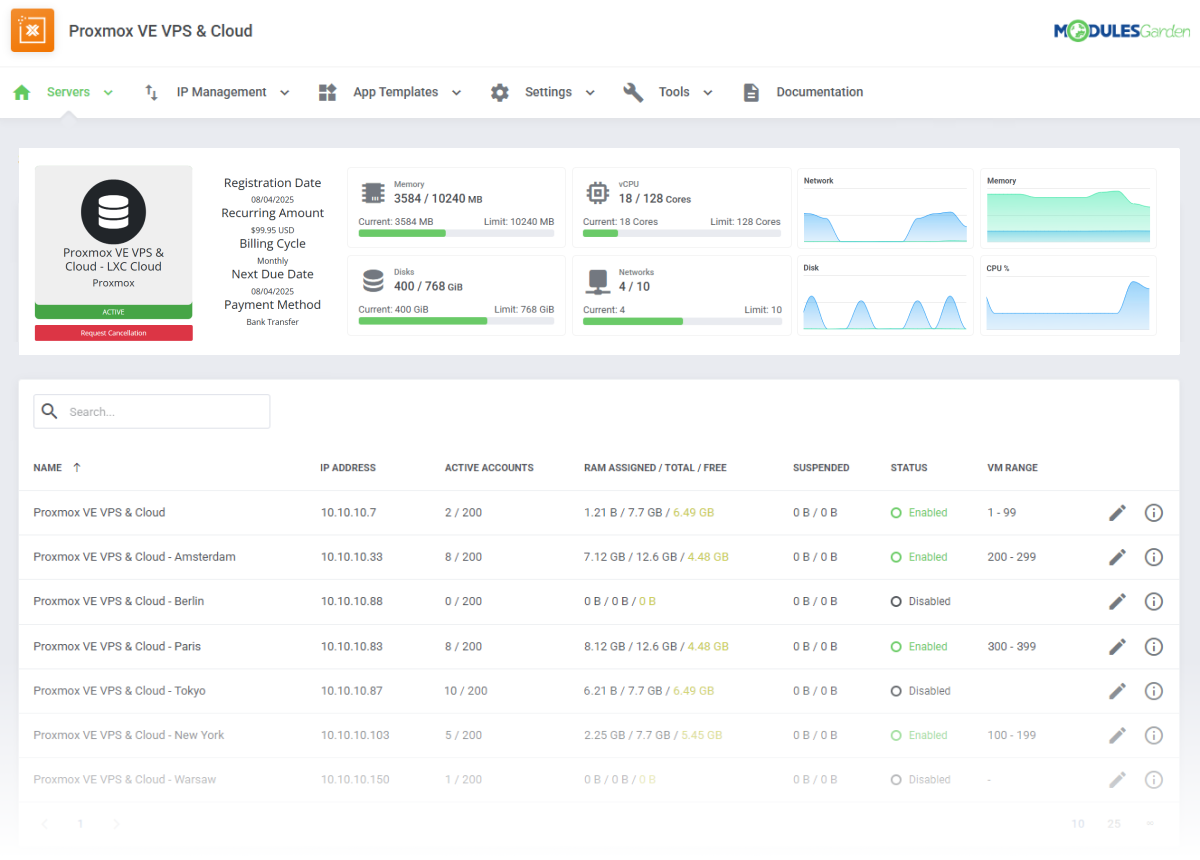Click the CPU % graph thumbnail

(x=1068, y=295)
